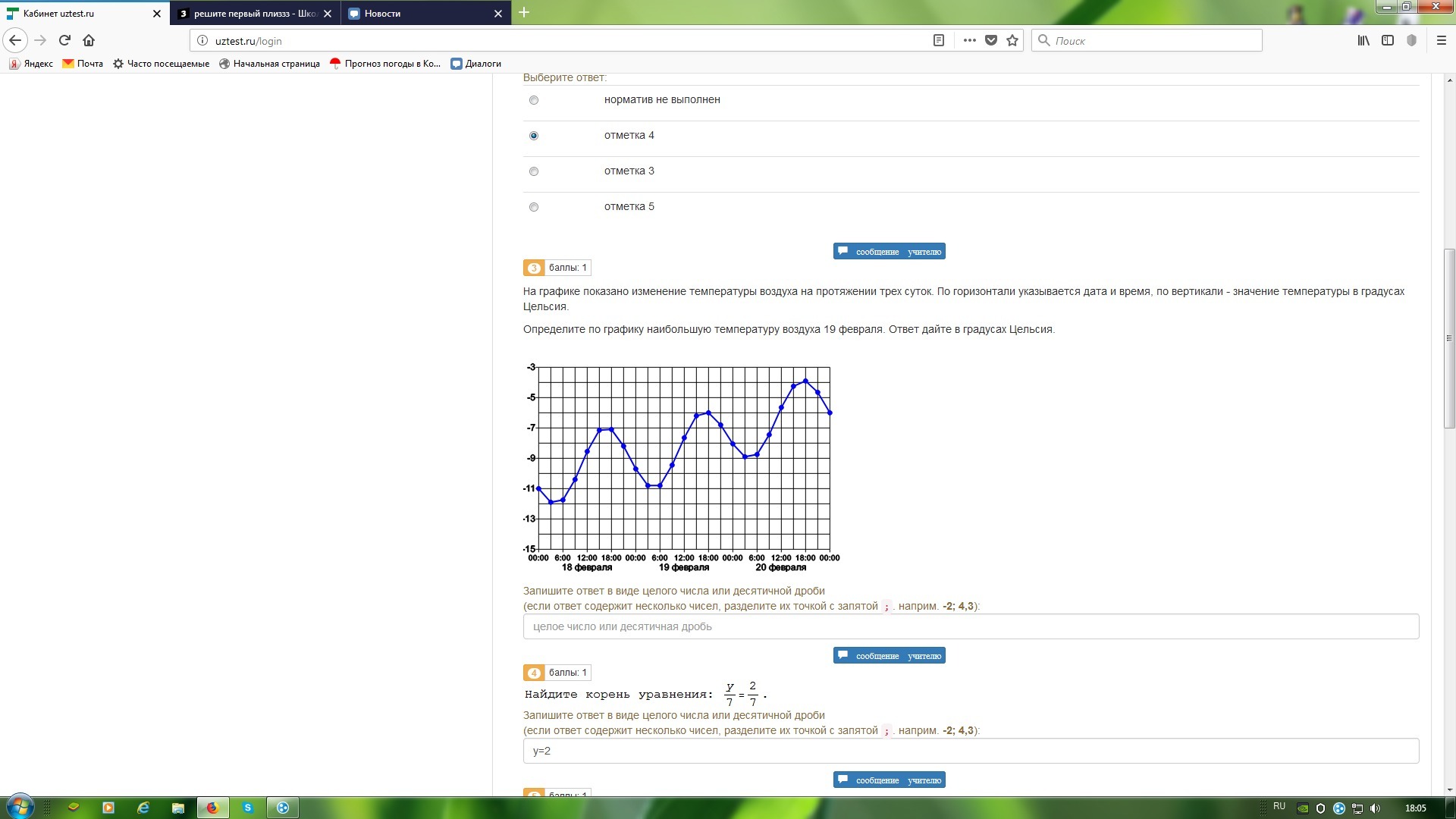Screen dimensions: 1456x819
Task: Open the Firefox hamburger menu
Action: (1441, 40)
